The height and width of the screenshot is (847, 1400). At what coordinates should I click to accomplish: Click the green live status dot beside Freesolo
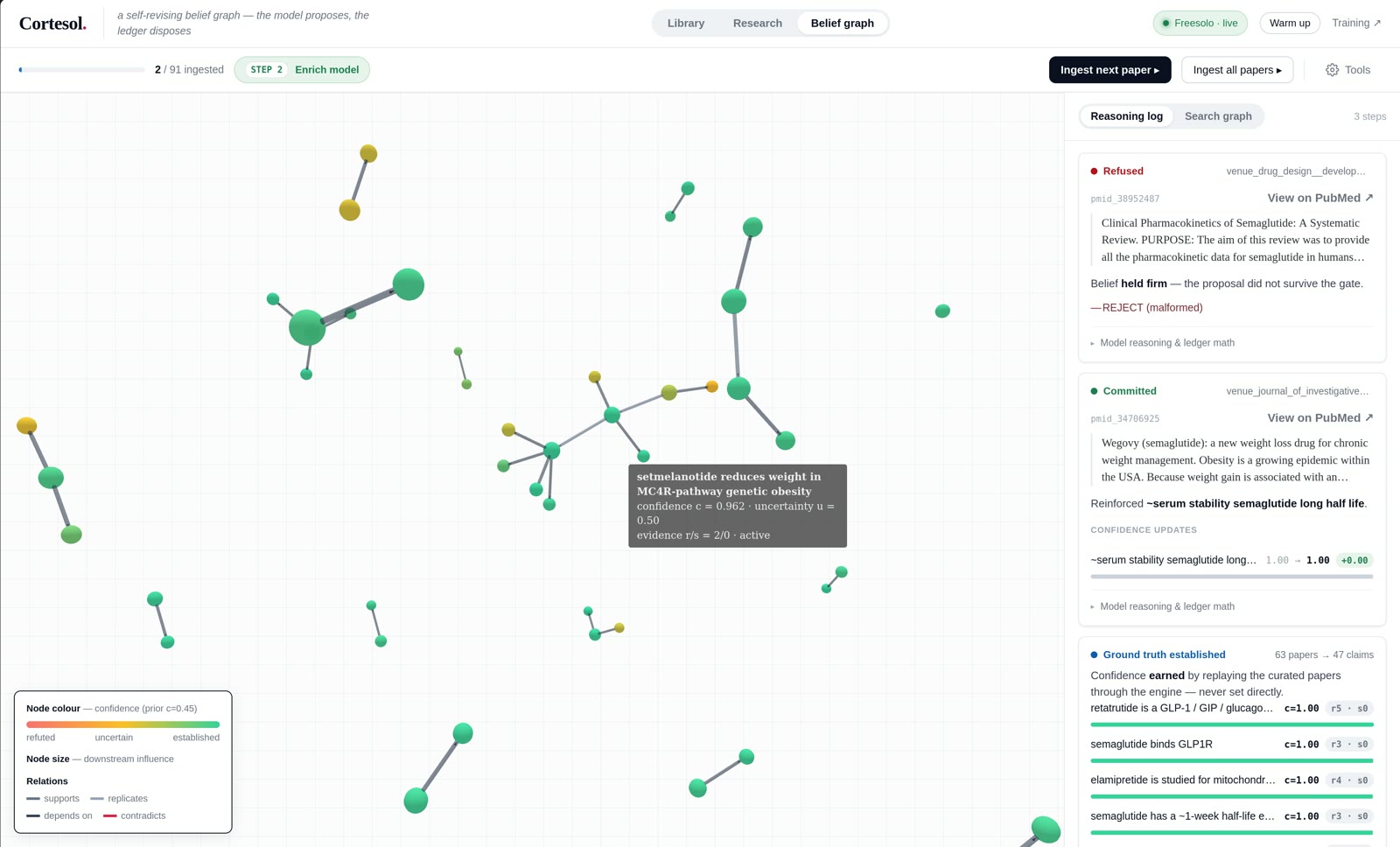click(x=1165, y=24)
